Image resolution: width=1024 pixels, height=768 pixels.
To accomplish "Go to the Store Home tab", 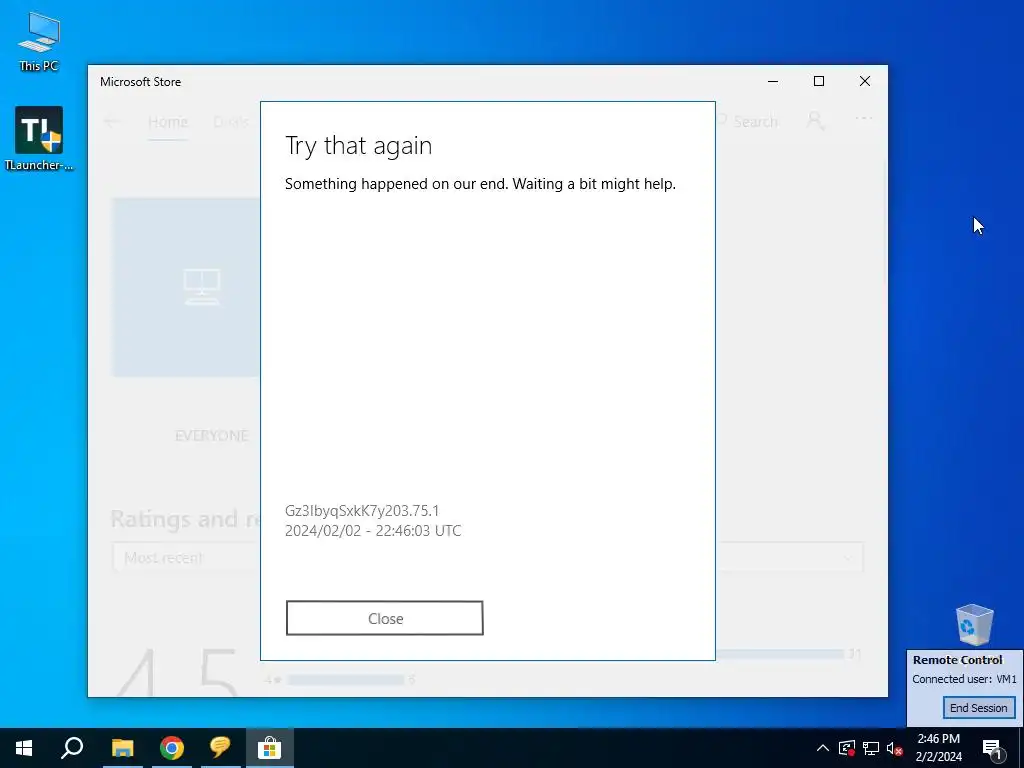I will click(x=168, y=122).
